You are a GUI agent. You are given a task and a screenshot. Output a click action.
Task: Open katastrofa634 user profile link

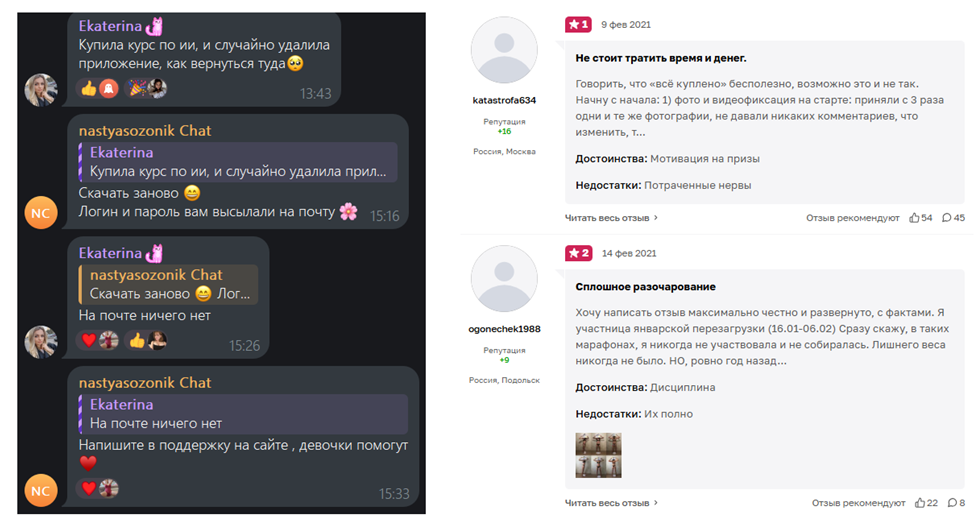point(504,100)
